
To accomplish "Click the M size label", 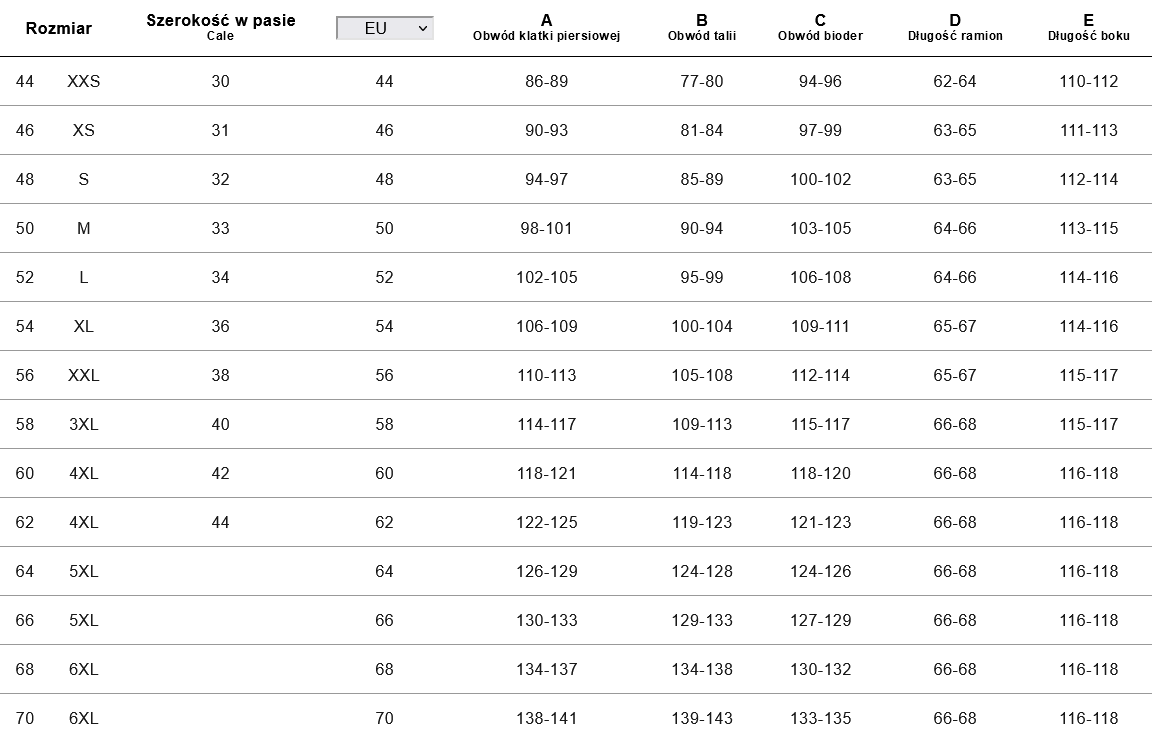I will pos(84,229).
